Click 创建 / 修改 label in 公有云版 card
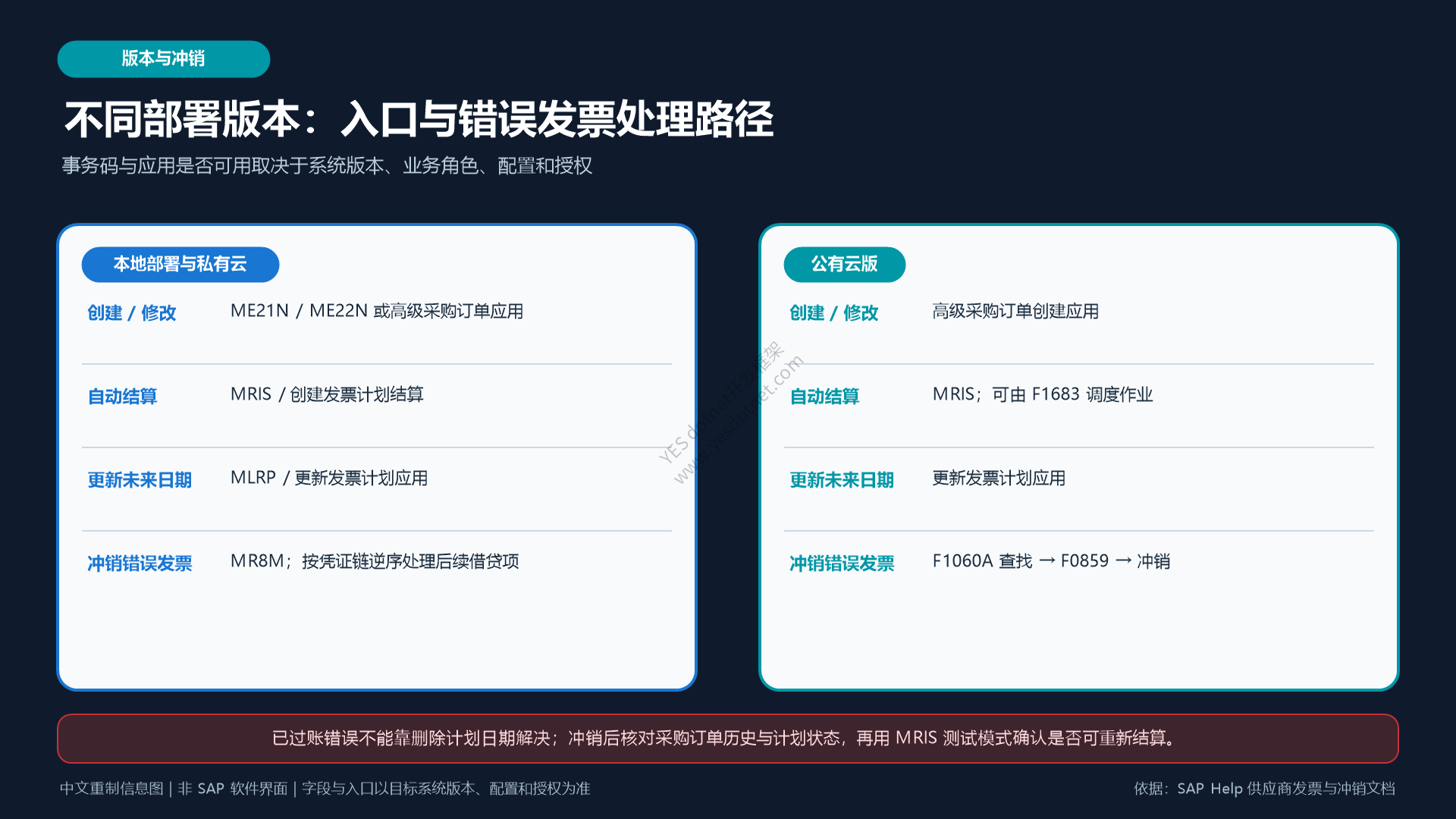This screenshot has height=819, width=1456. coord(833,312)
